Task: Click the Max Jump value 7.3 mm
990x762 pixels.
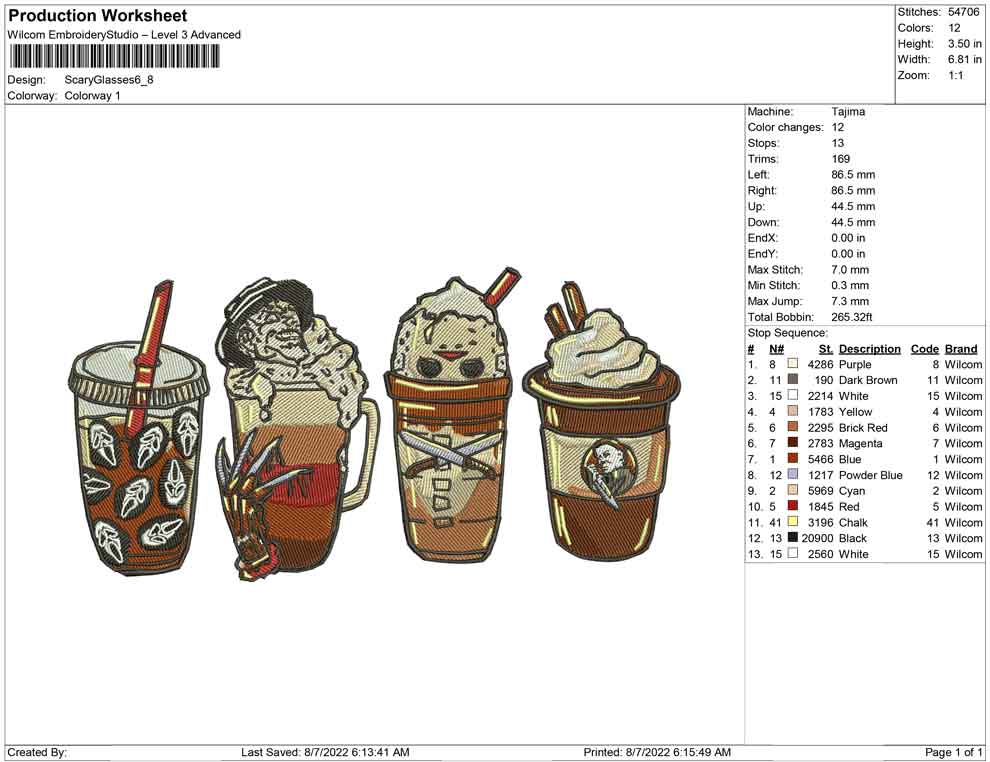Action: click(x=850, y=301)
